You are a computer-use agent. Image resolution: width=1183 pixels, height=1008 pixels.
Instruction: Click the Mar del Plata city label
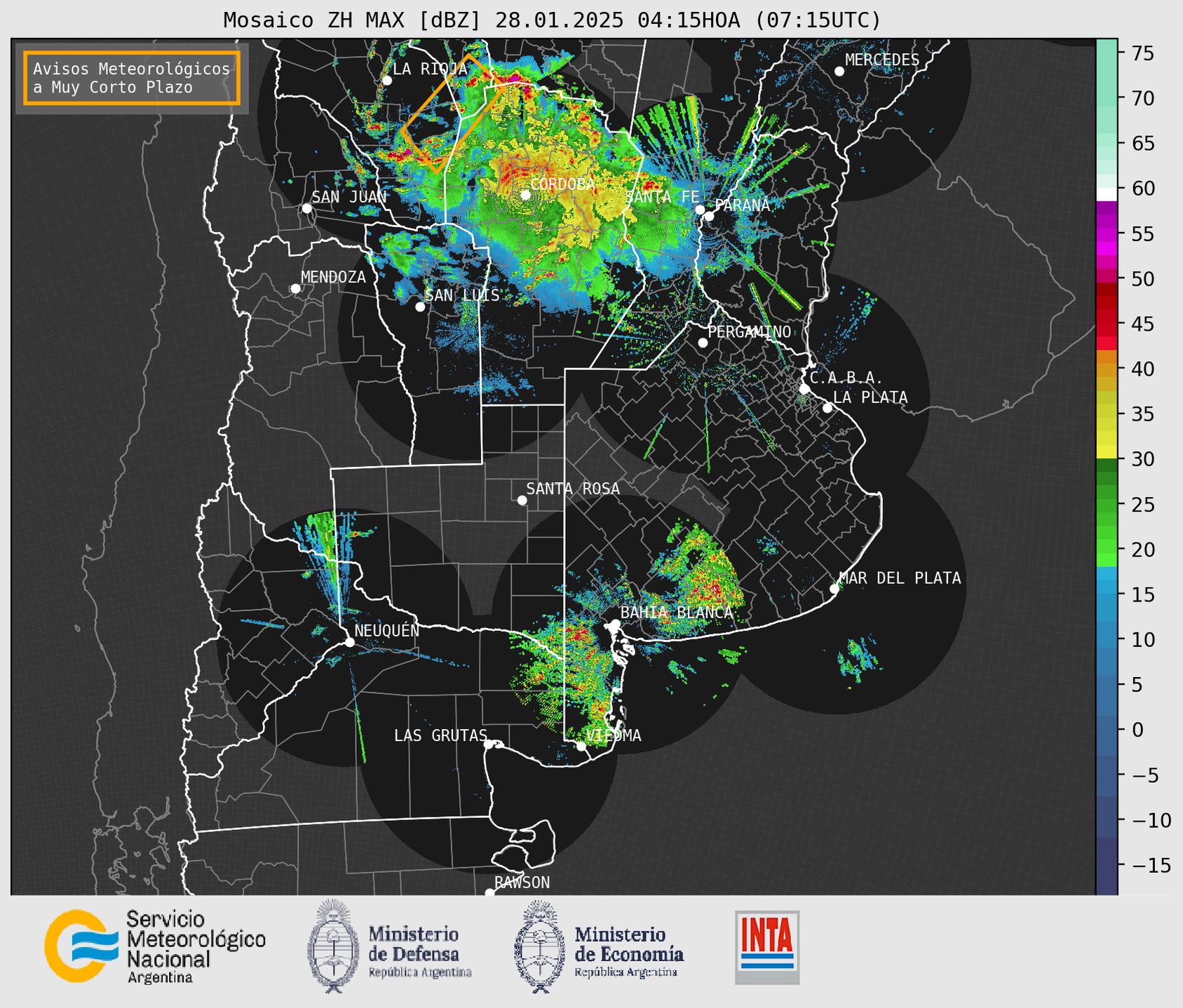(900, 578)
